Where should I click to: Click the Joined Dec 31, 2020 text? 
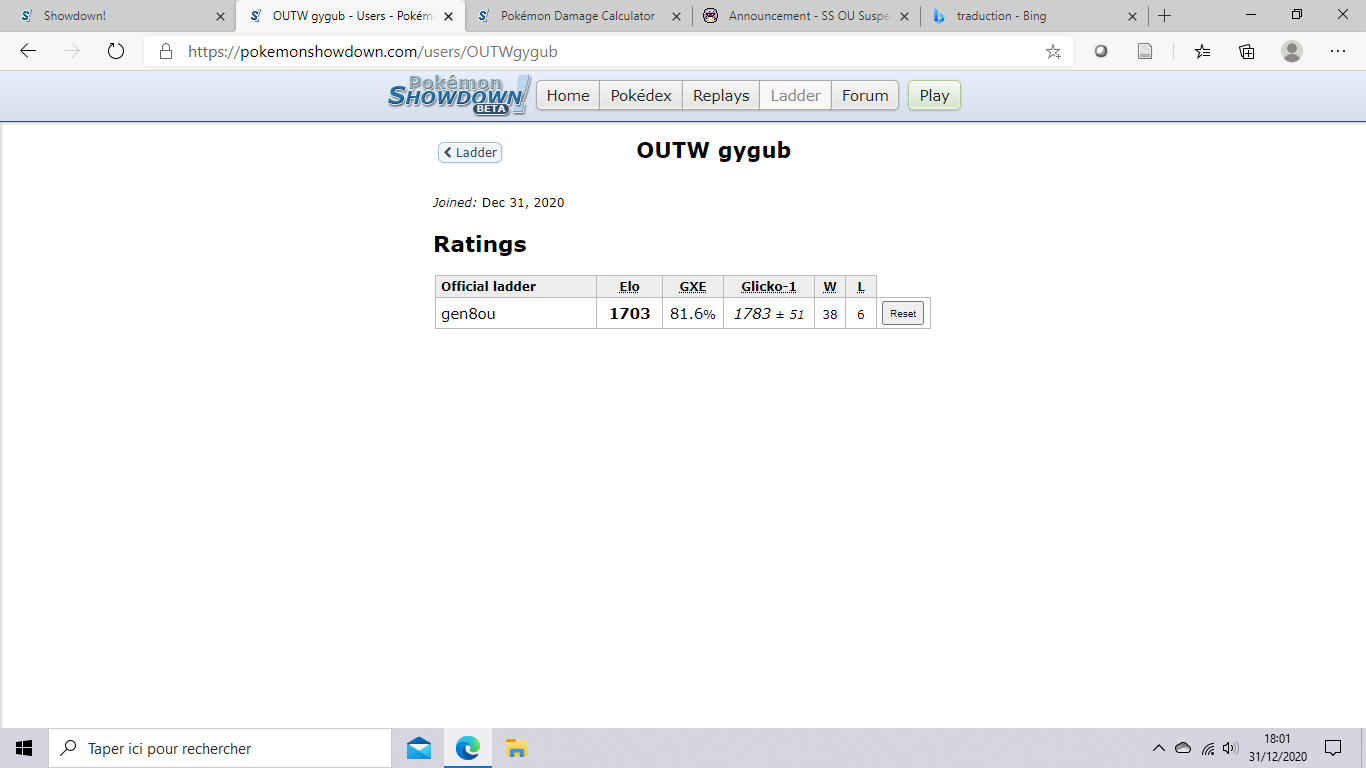point(499,203)
